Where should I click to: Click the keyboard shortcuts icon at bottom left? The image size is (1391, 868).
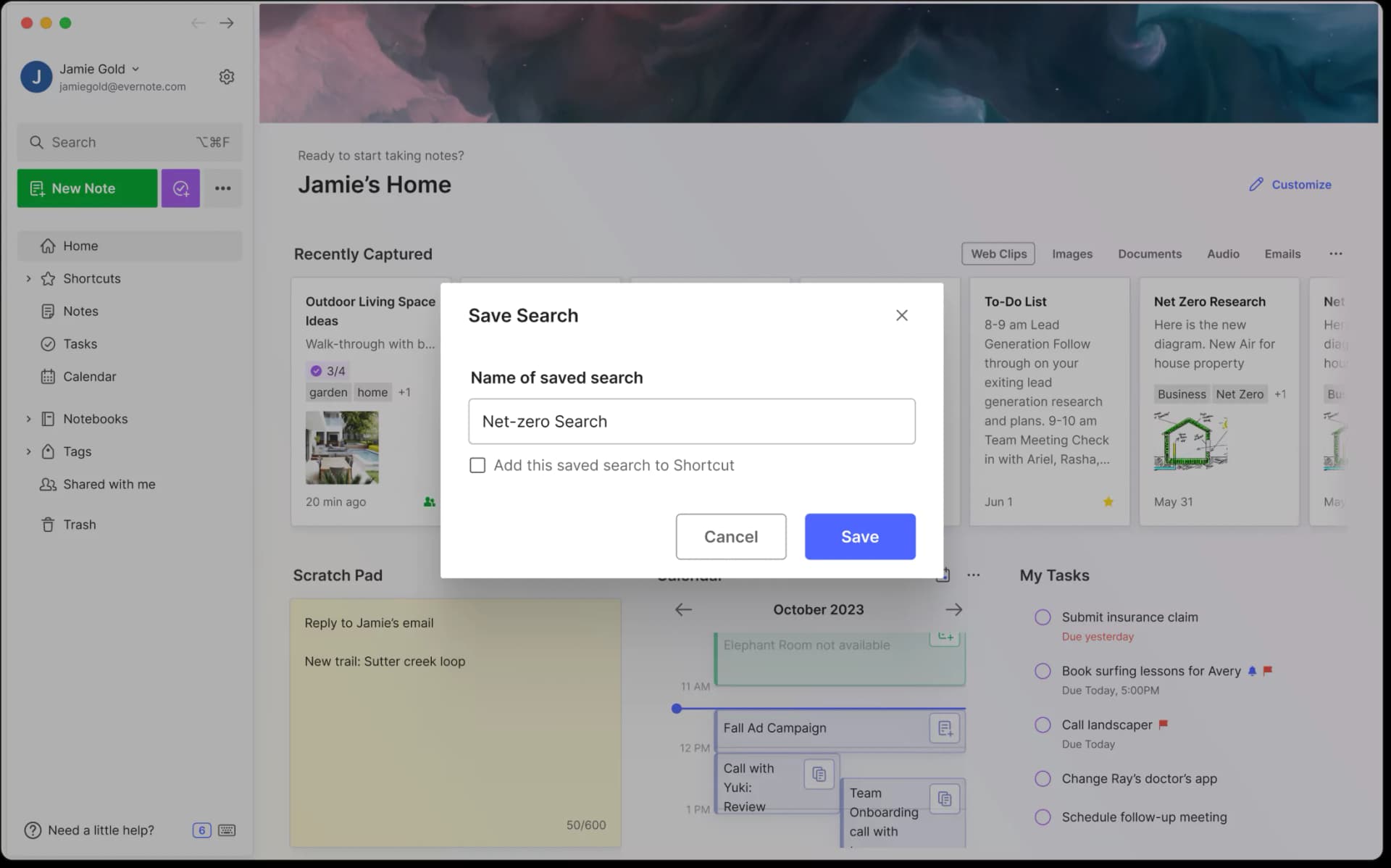pyautogui.click(x=227, y=830)
